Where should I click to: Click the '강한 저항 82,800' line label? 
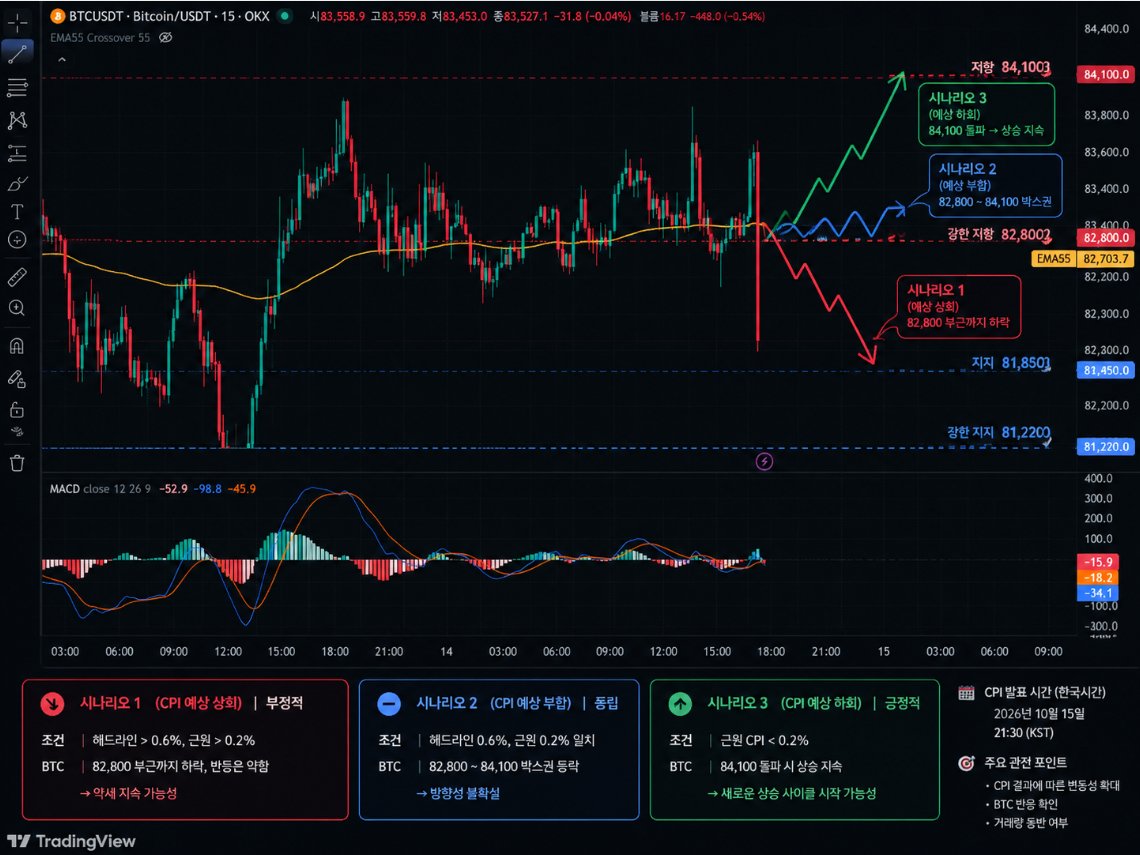(998, 234)
